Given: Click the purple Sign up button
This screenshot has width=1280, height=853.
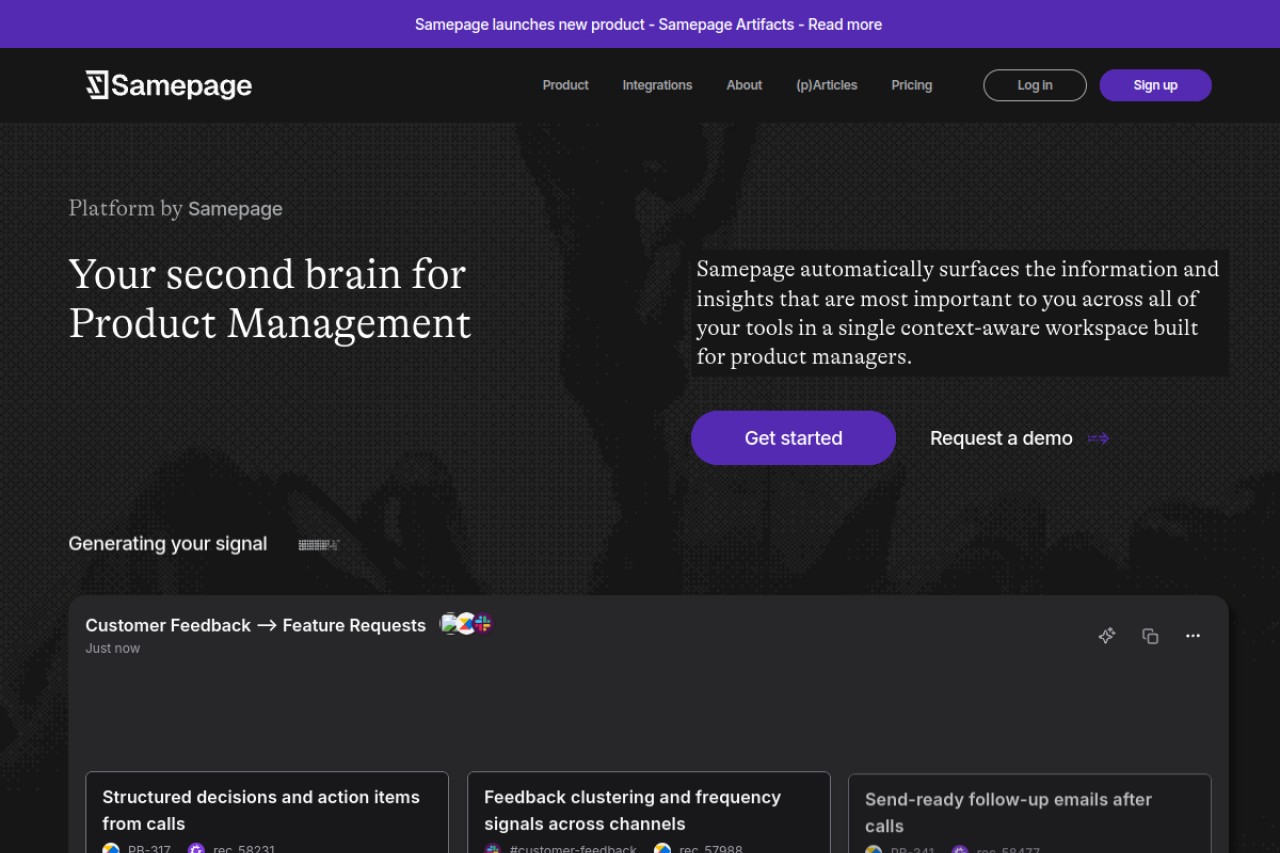Looking at the screenshot, I should tap(1155, 85).
